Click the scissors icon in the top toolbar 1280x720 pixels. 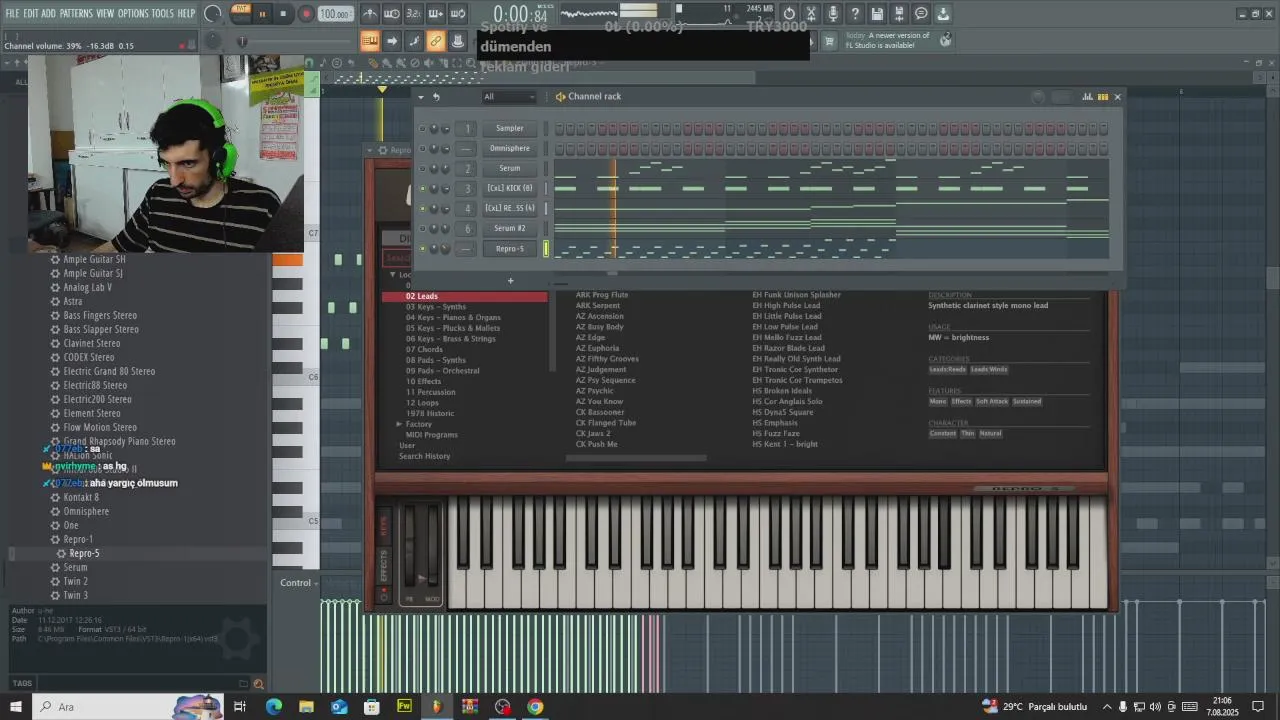811,14
